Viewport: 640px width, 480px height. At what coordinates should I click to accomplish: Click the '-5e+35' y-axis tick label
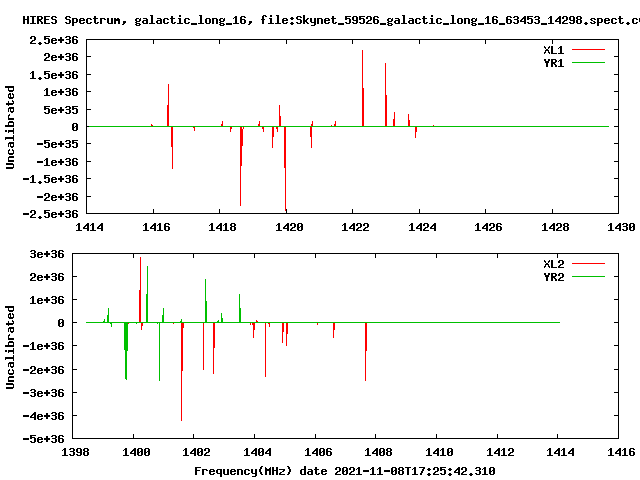tap(57, 144)
